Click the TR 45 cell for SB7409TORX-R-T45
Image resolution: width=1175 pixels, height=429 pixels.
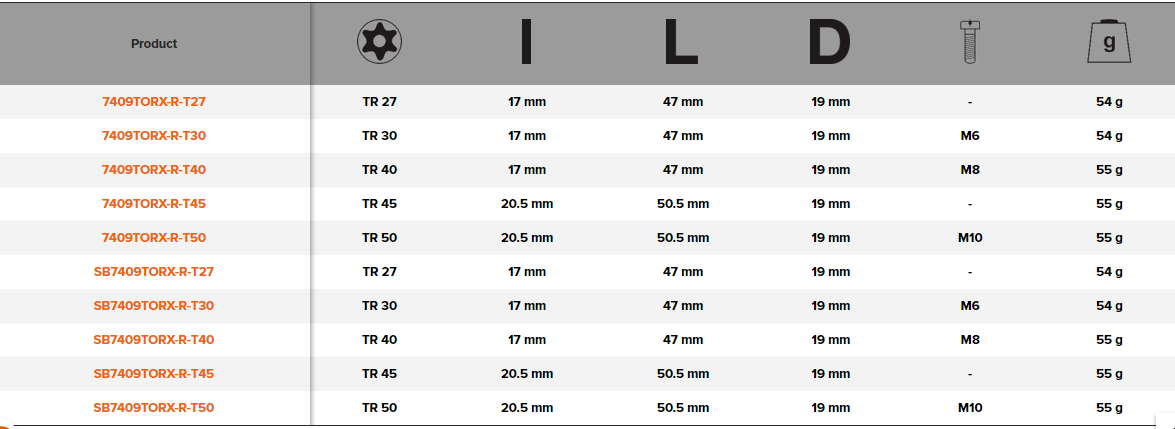379,374
